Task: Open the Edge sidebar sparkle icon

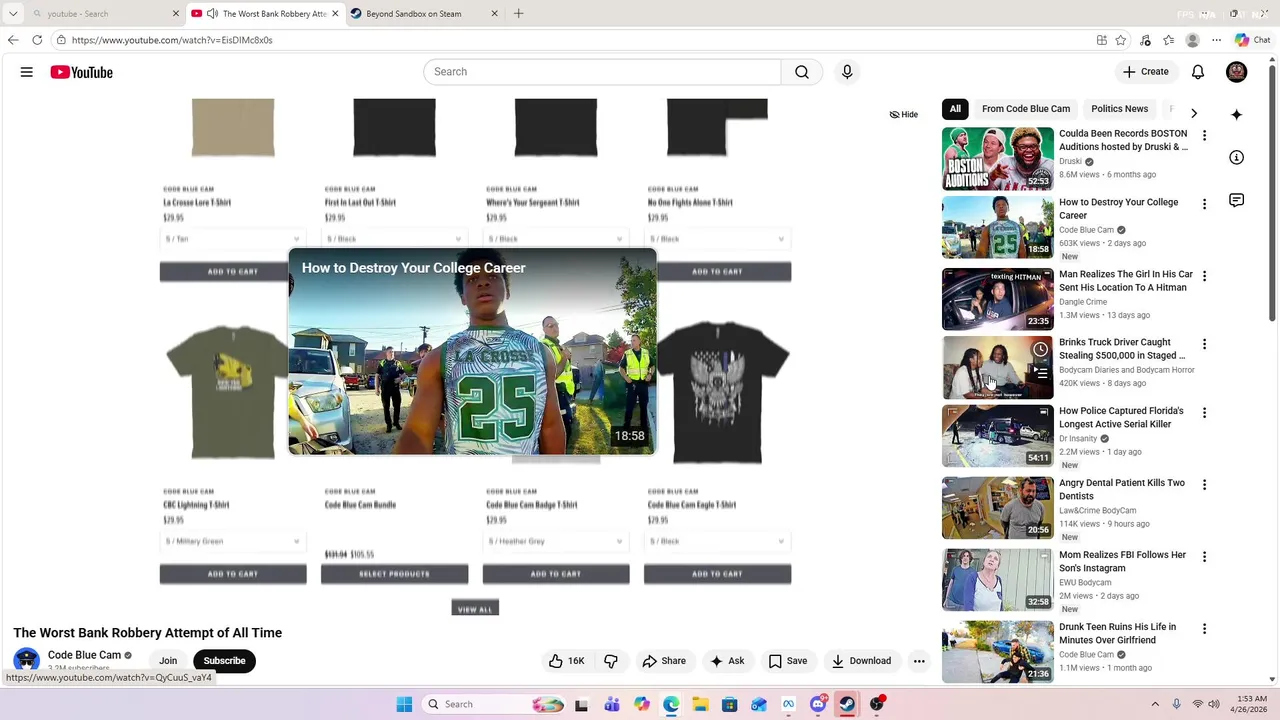Action: [1237, 114]
